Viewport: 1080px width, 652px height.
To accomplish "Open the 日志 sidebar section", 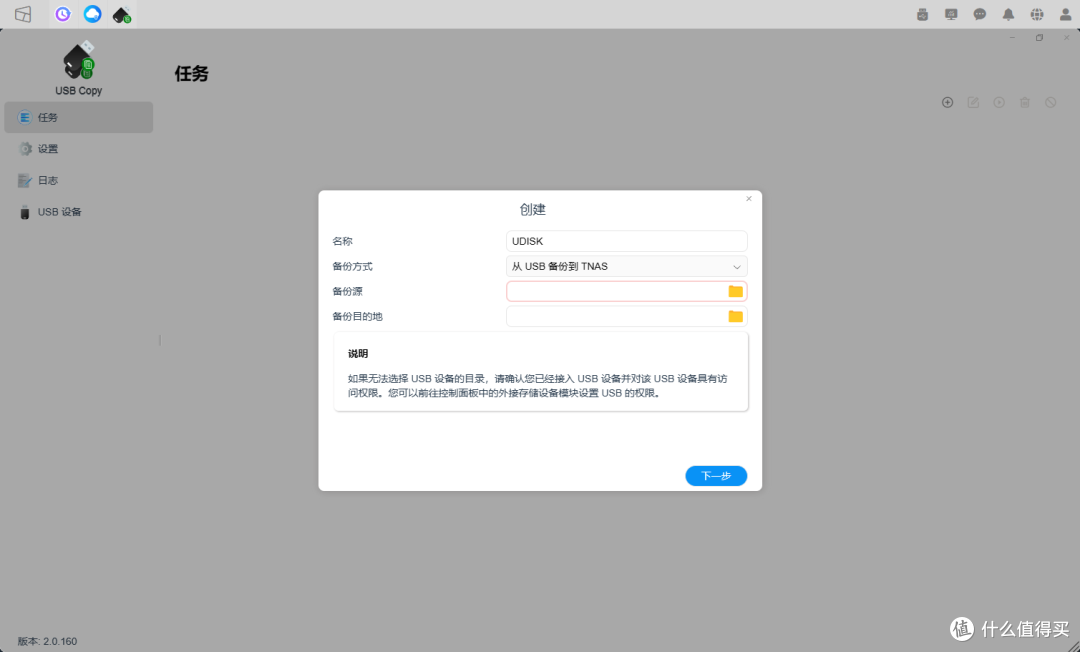I will pyautogui.click(x=79, y=180).
